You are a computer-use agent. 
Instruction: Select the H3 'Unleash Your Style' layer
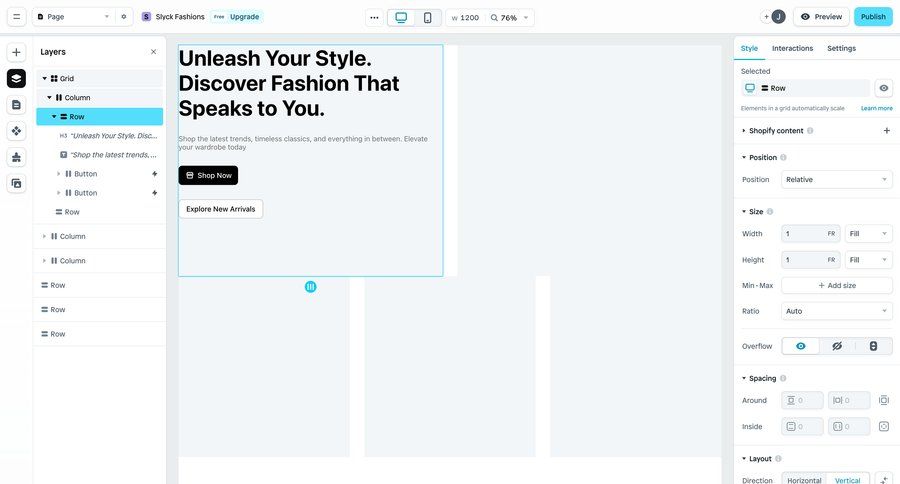[x=108, y=135]
